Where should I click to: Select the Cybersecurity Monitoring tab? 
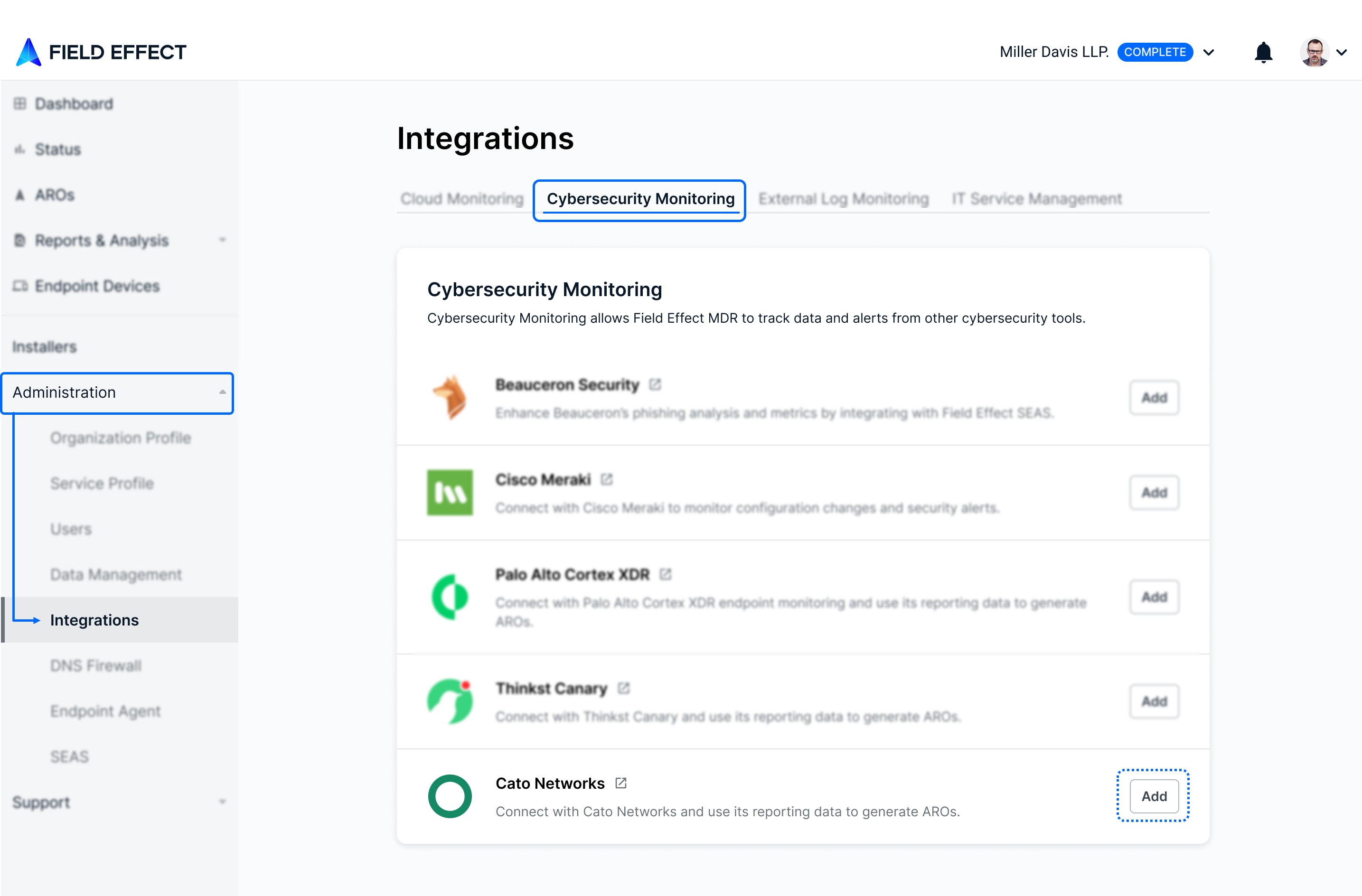tap(640, 198)
